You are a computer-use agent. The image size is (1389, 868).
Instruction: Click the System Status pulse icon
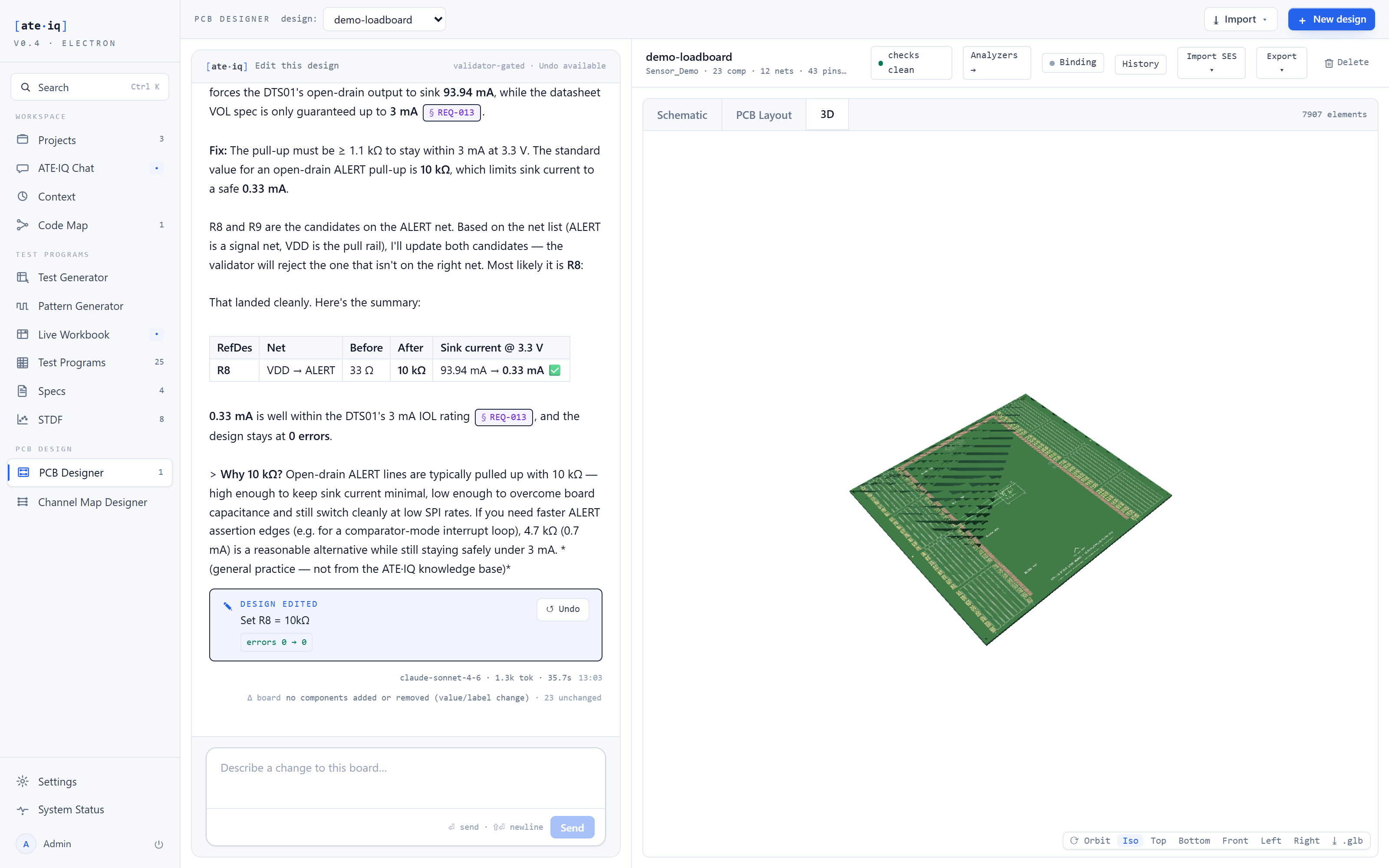(23, 810)
